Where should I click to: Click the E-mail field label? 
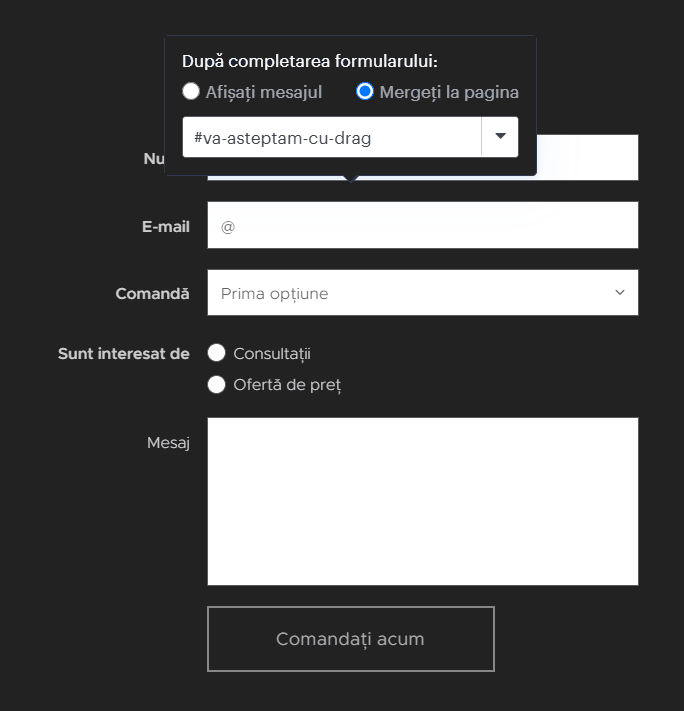click(x=166, y=226)
